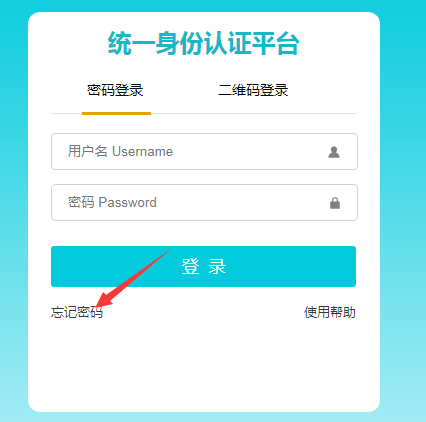Click the 用户名 Username placeholder text

(x=120, y=151)
